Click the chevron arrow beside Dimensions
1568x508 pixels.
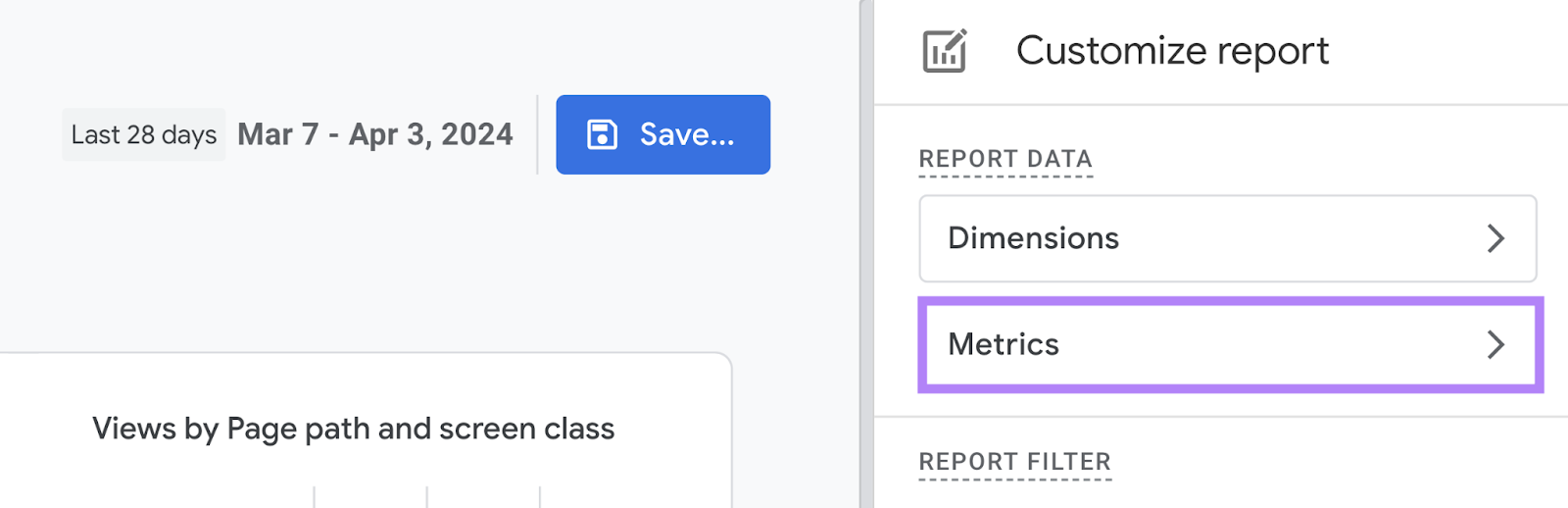click(1495, 238)
